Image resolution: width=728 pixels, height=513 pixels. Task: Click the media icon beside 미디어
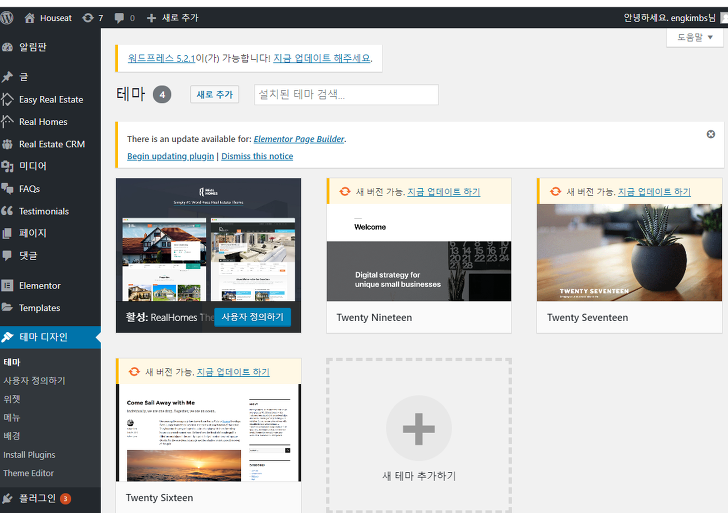(7, 166)
